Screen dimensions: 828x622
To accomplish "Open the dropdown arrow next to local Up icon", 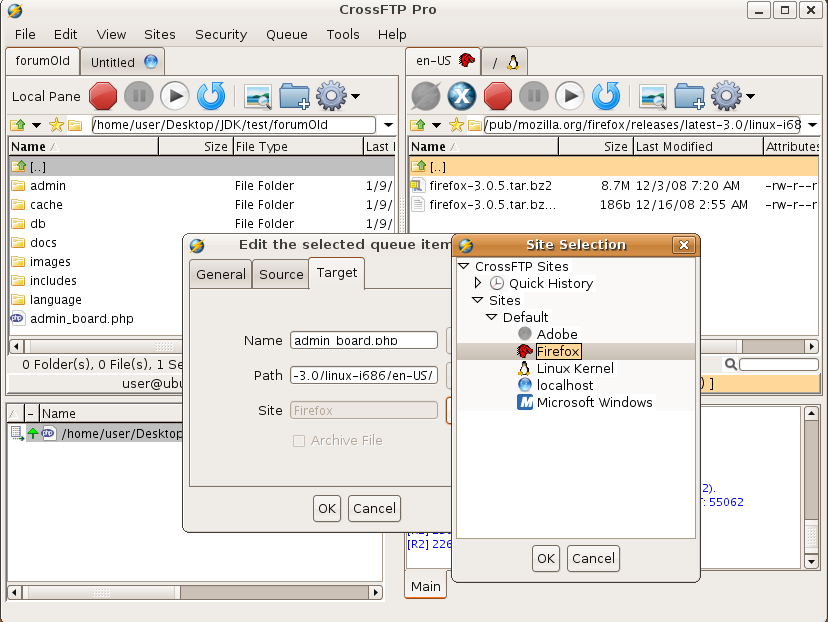I will pos(36,125).
